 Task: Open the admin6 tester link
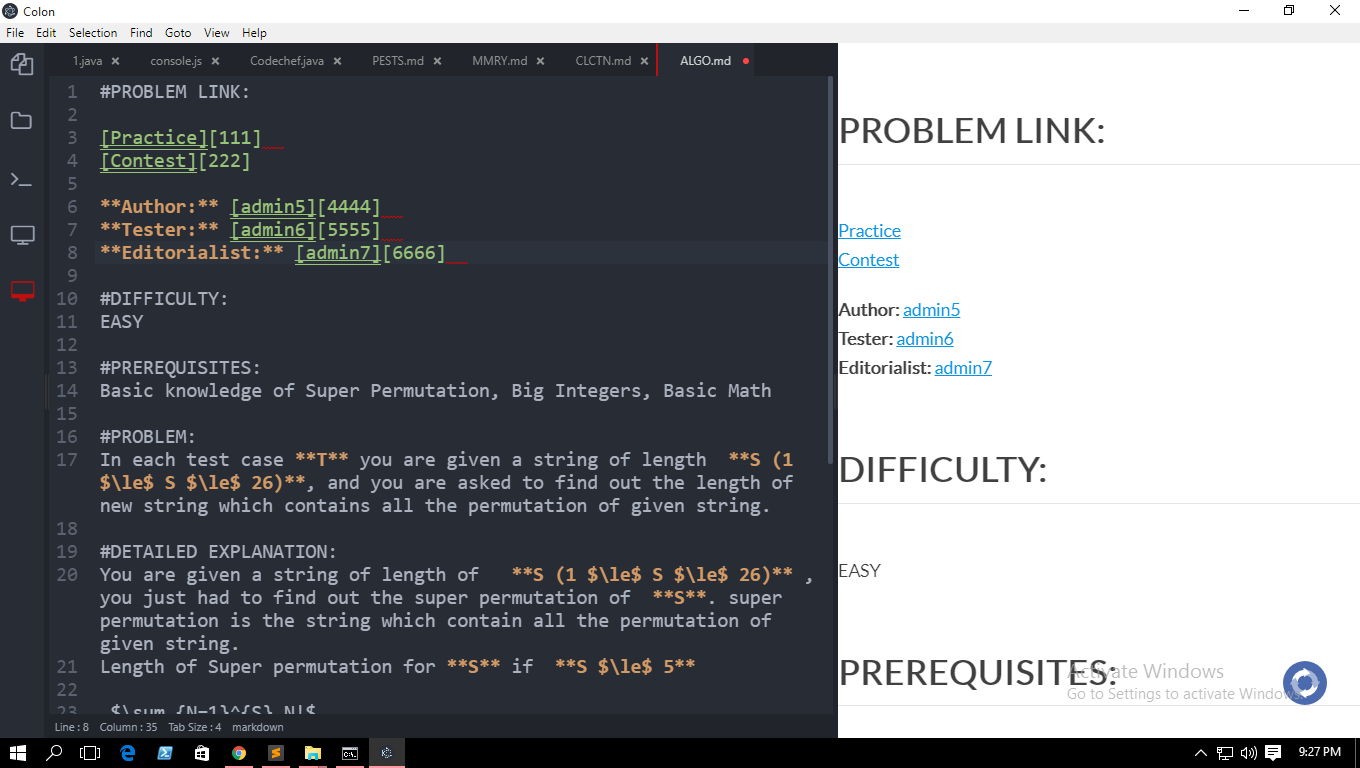[924, 338]
